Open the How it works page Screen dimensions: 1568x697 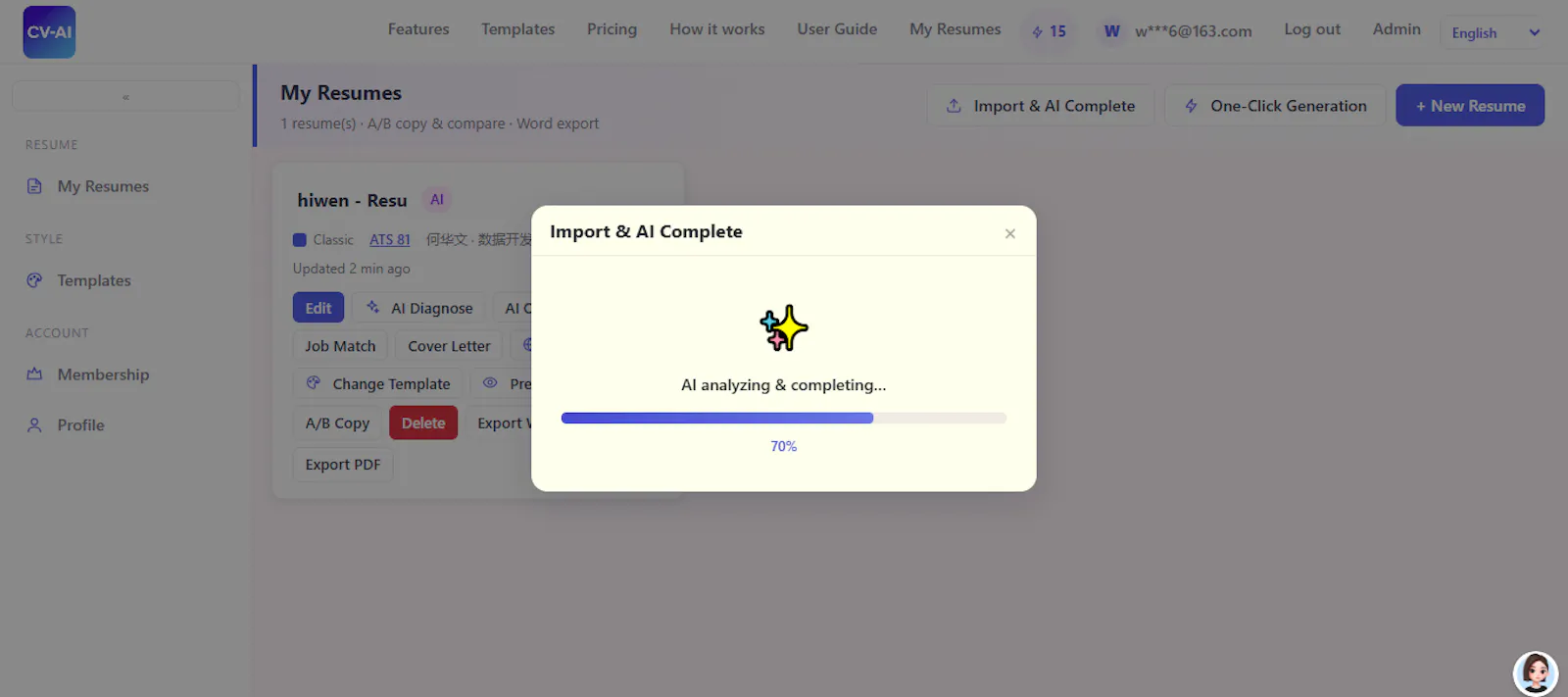click(x=717, y=29)
